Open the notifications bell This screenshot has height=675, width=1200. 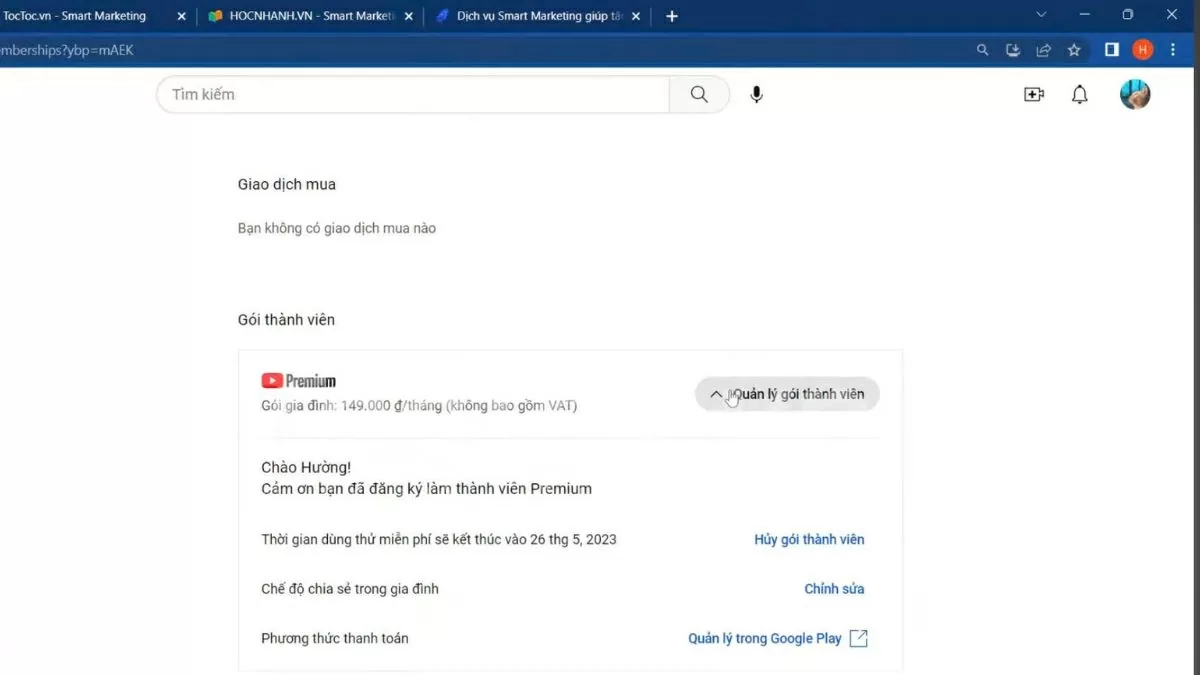(x=1080, y=94)
